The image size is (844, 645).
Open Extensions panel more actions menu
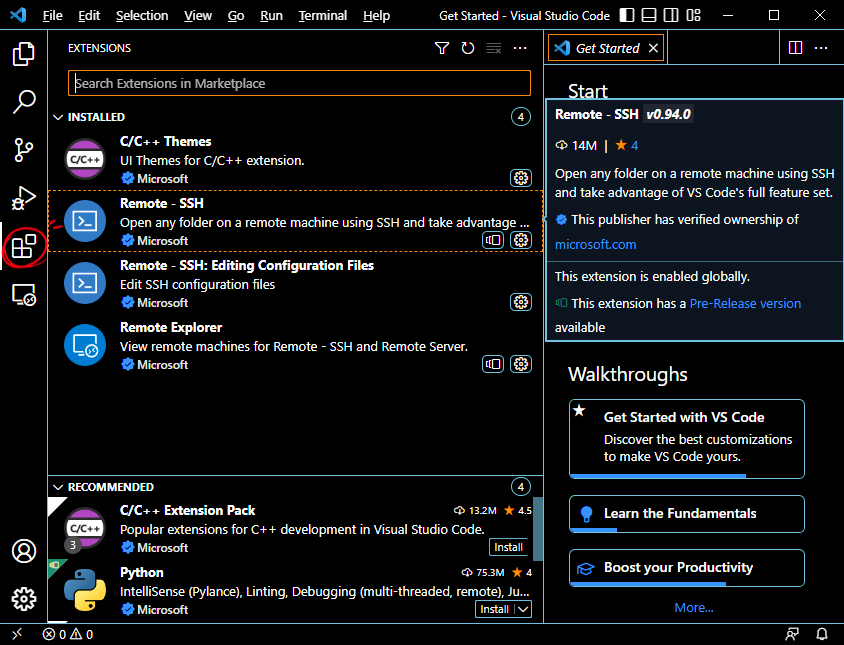520,48
